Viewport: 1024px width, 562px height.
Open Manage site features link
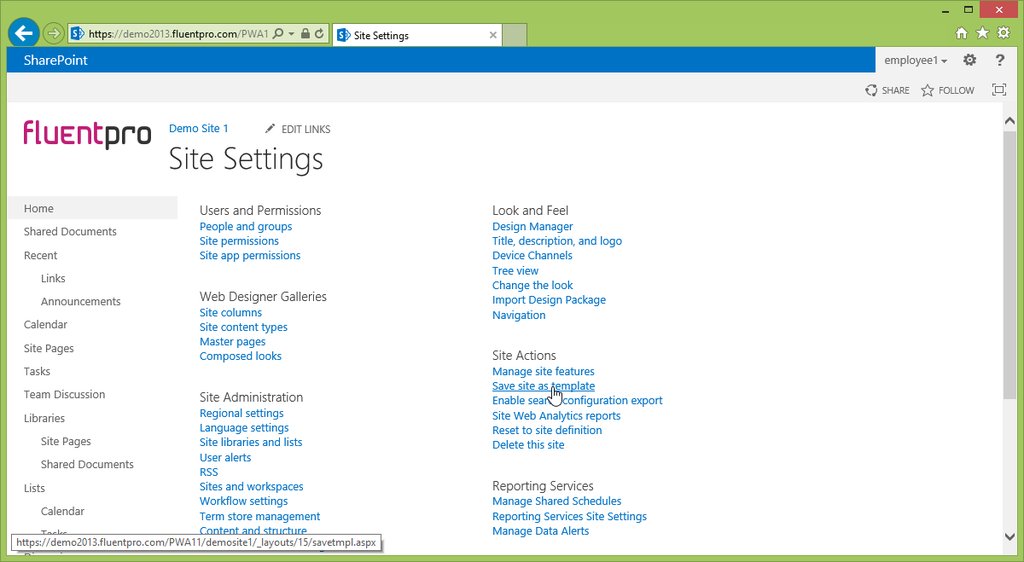click(543, 371)
